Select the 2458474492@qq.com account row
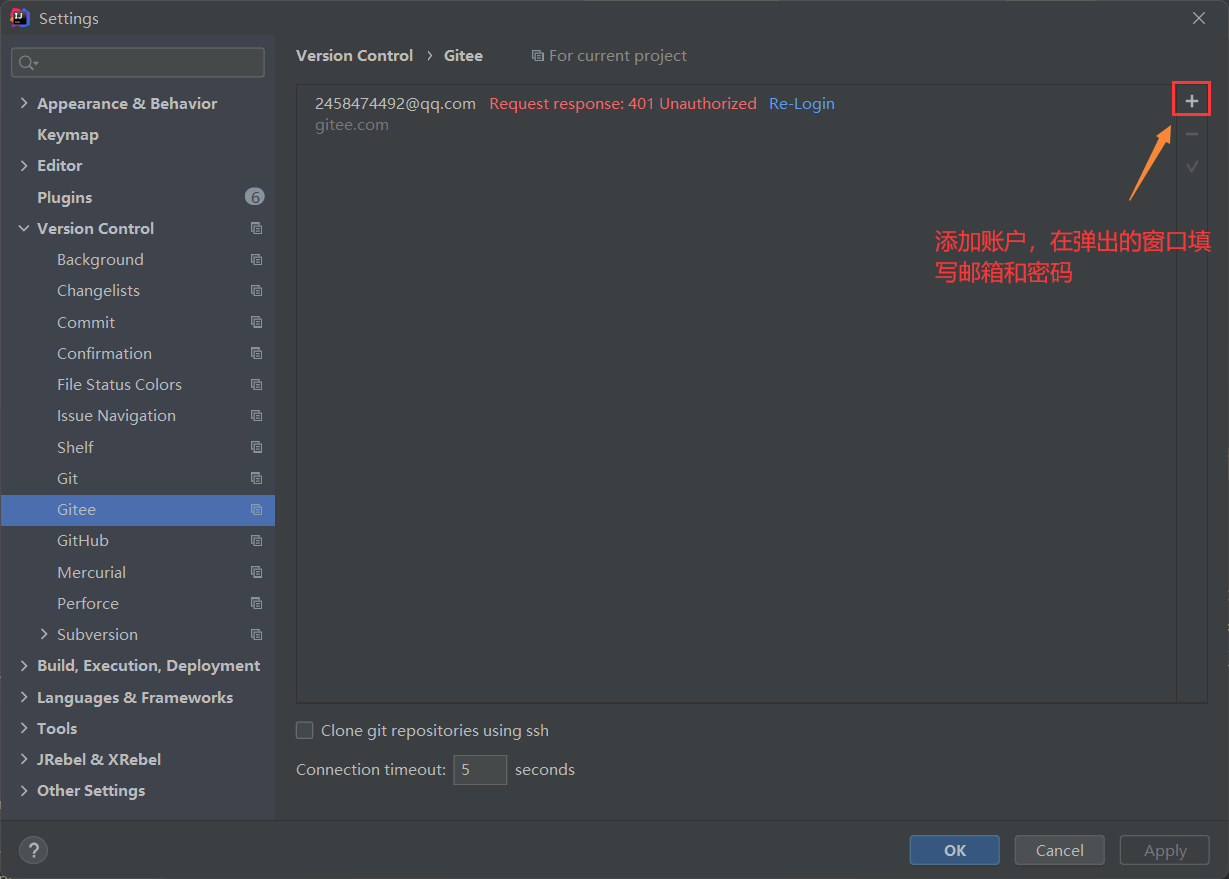The width and height of the screenshot is (1229, 879). (x=736, y=113)
